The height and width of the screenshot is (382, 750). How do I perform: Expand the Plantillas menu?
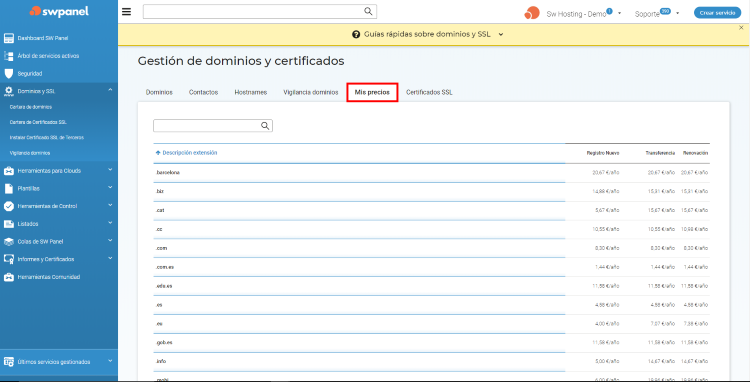click(110, 187)
